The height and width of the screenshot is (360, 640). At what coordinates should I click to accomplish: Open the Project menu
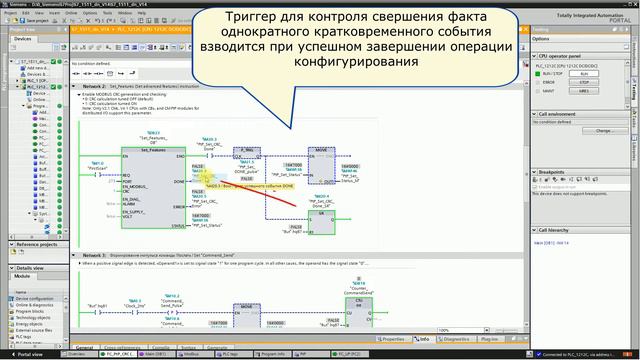pyautogui.click(x=10, y=13)
